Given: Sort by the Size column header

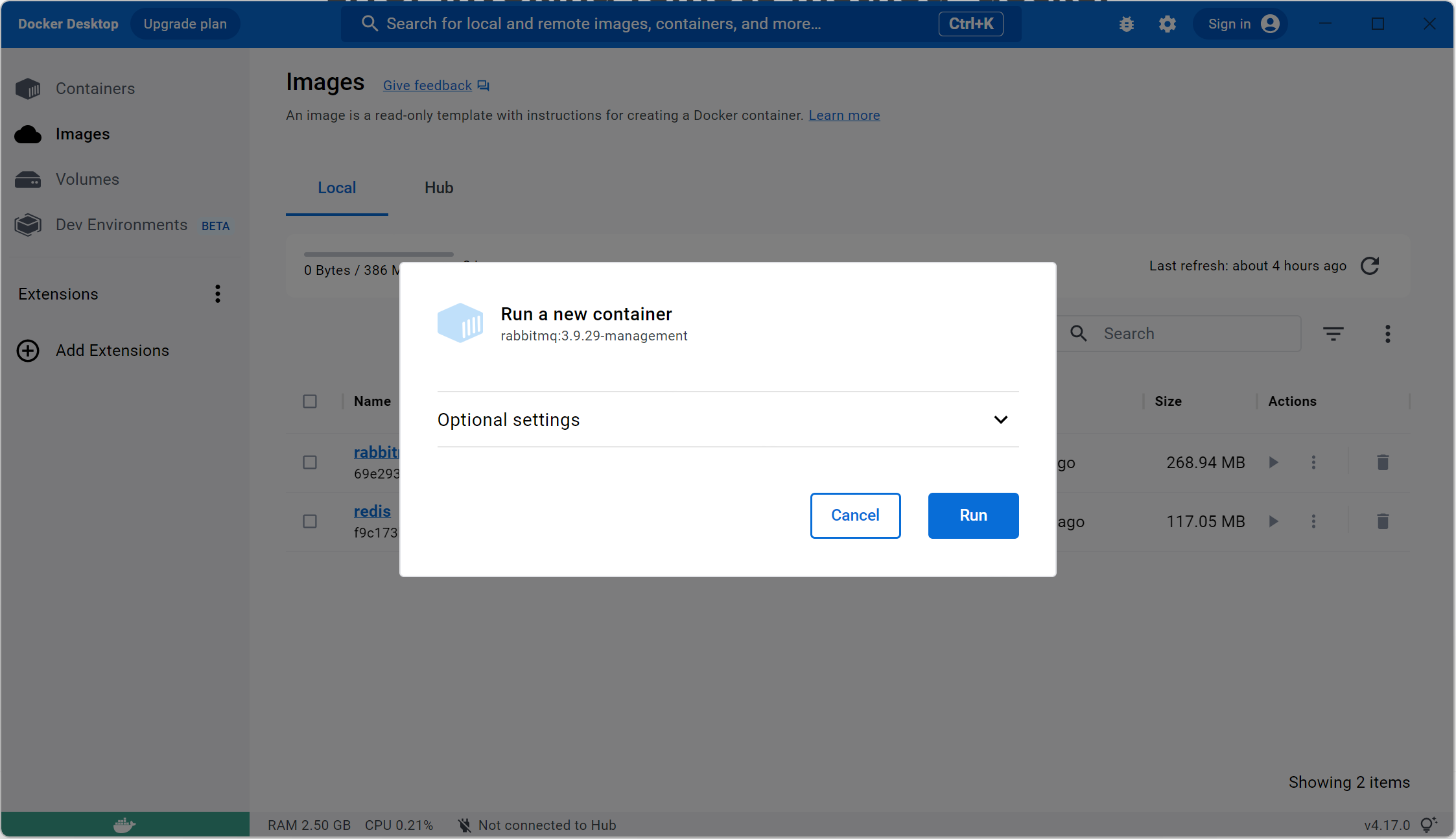Looking at the screenshot, I should [x=1168, y=401].
